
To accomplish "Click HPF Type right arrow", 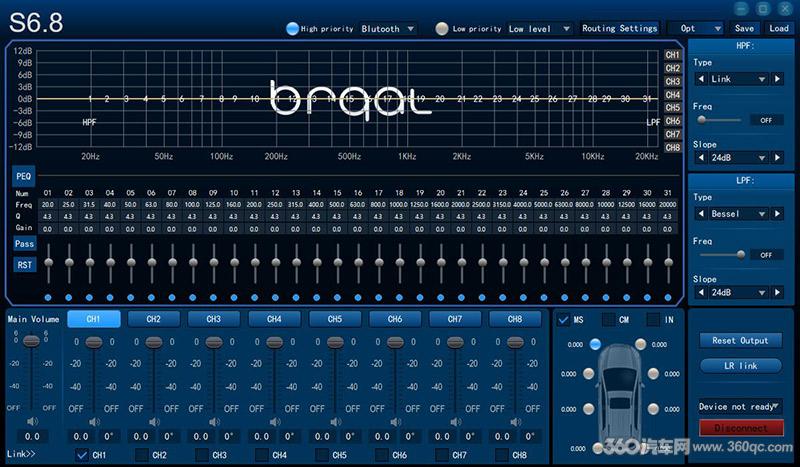I will point(778,79).
